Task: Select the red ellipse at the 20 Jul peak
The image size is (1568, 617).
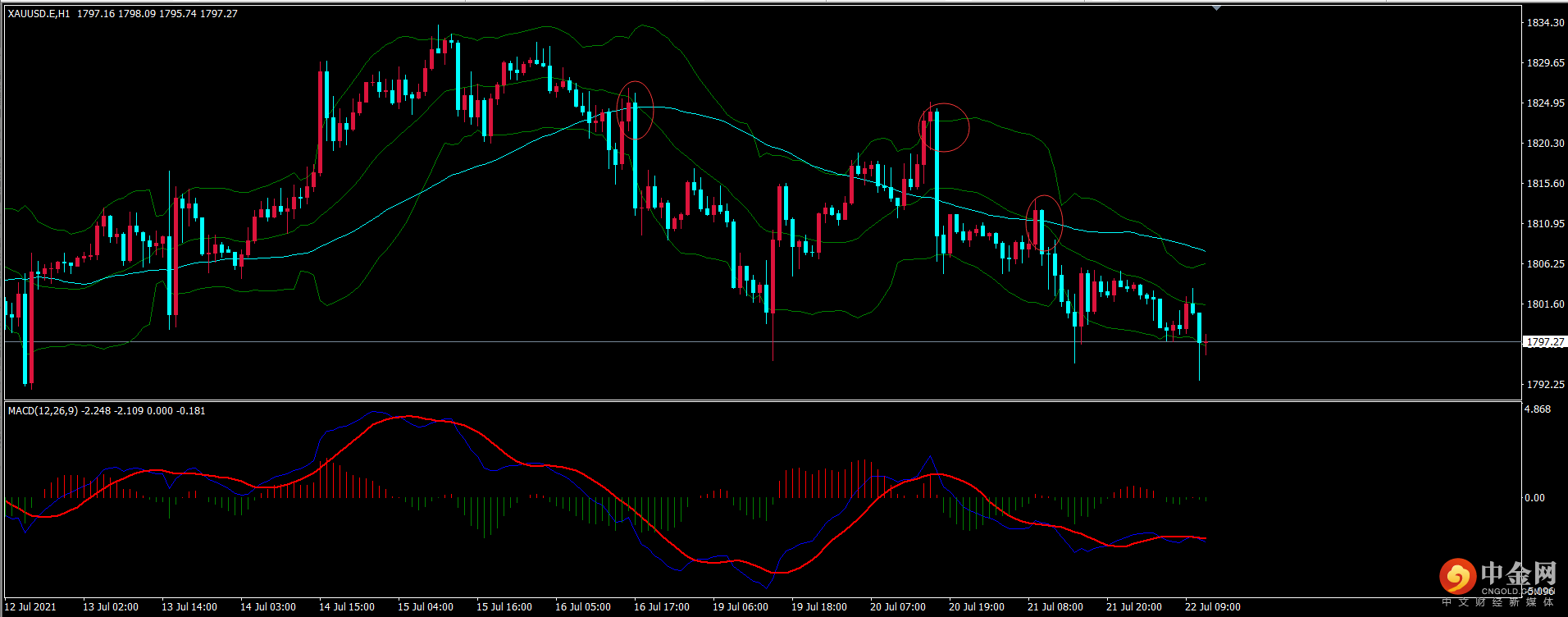Action: [944, 127]
